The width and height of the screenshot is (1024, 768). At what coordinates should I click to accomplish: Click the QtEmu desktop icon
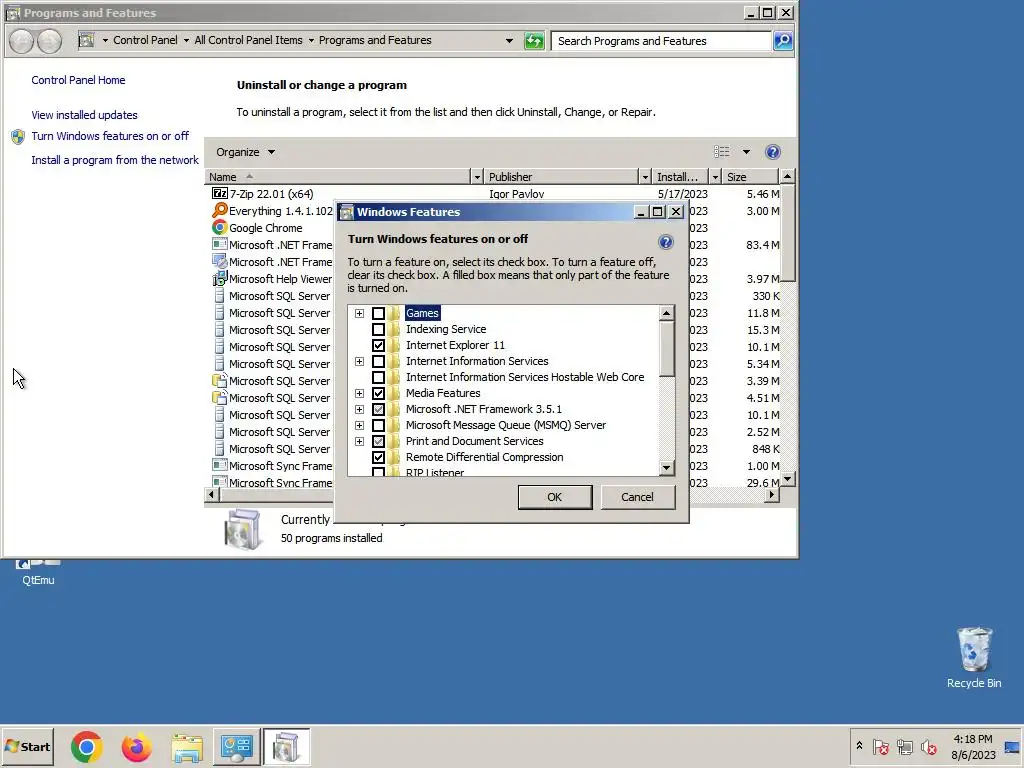[38, 573]
